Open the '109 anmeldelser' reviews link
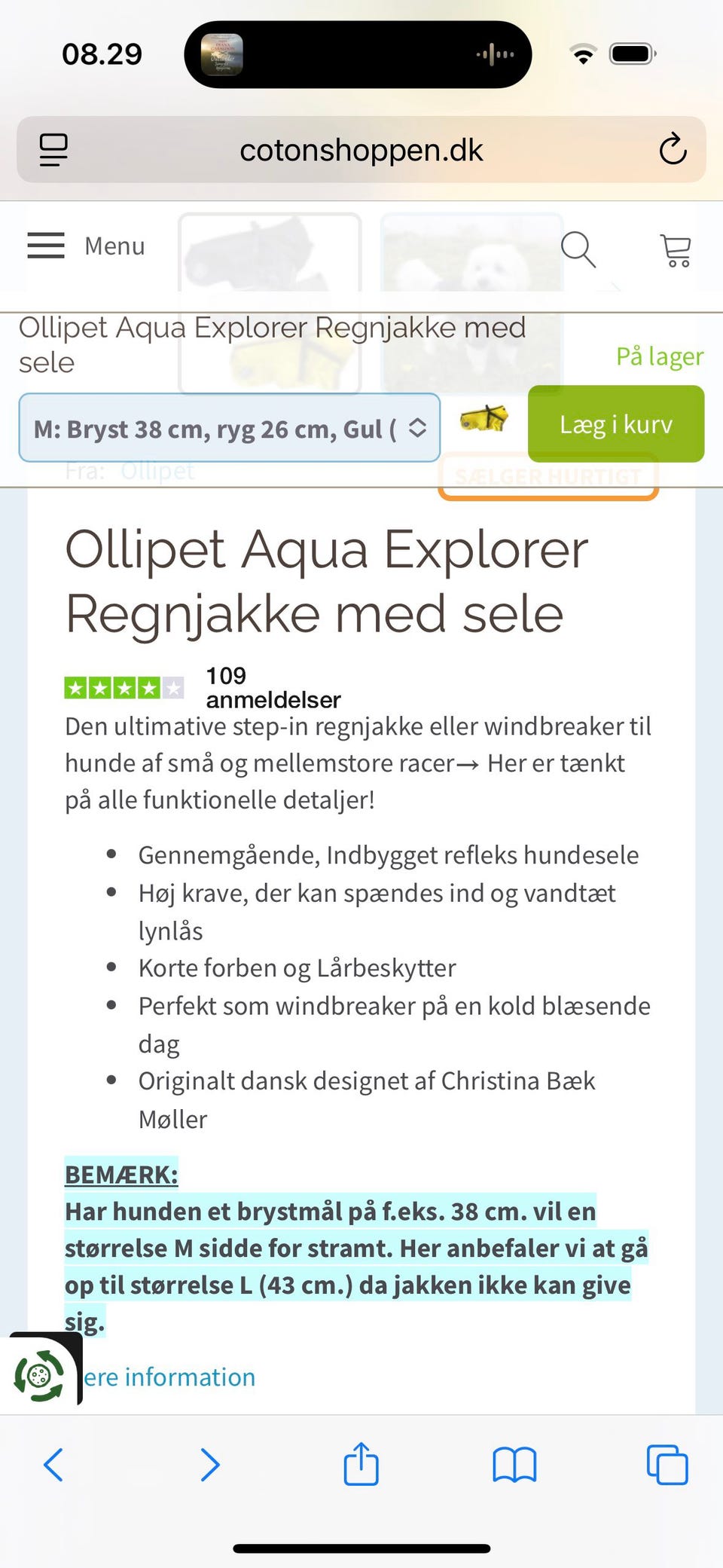The height and width of the screenshot is (1568, 723). pos(272,686)
